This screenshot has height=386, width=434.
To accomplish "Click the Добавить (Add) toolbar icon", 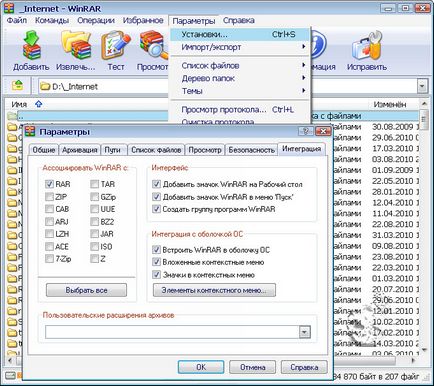I will tap(31, 46).
